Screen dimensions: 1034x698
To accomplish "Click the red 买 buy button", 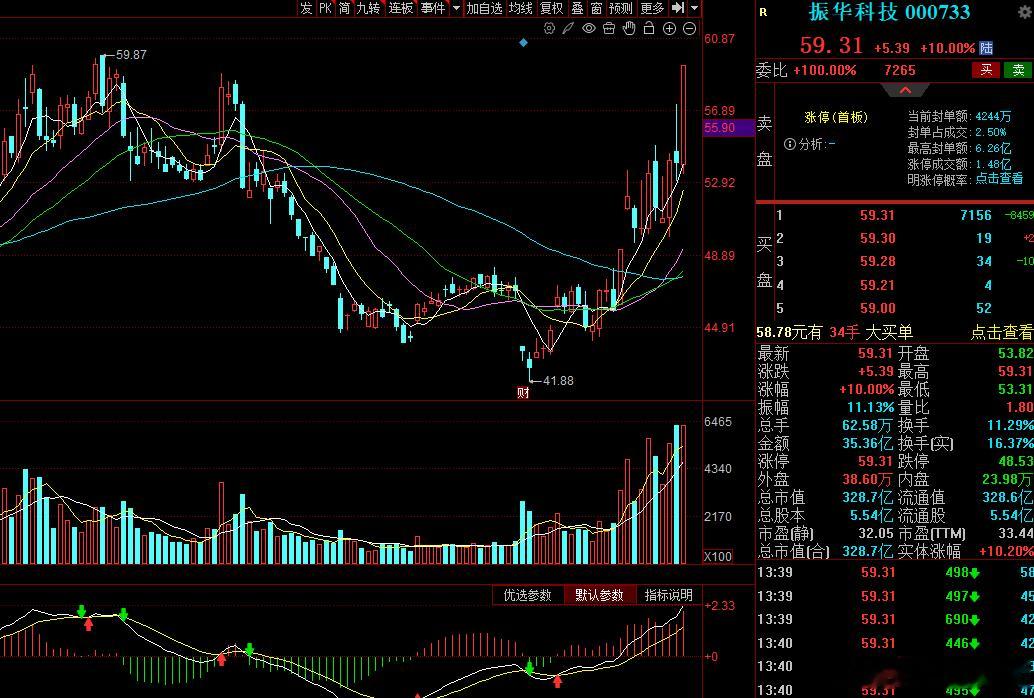I will click(986, 70).
